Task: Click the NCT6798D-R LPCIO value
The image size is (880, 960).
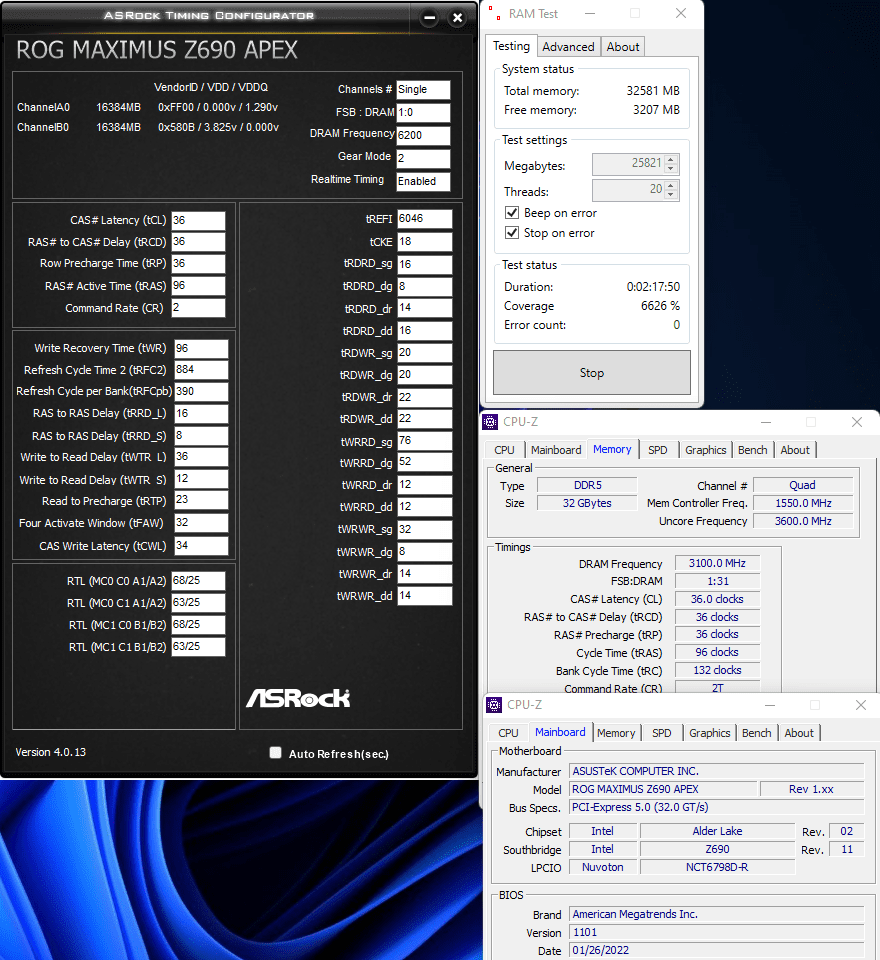Action: 717,867
